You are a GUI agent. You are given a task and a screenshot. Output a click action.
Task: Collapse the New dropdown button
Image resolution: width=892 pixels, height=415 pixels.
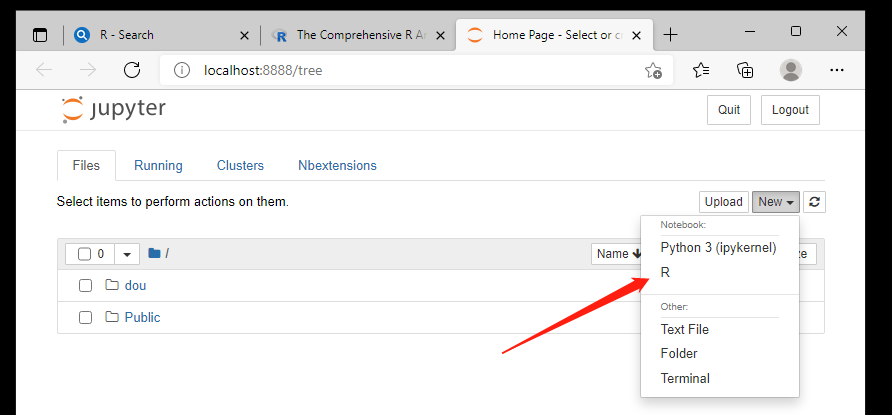tap(775, 202)
